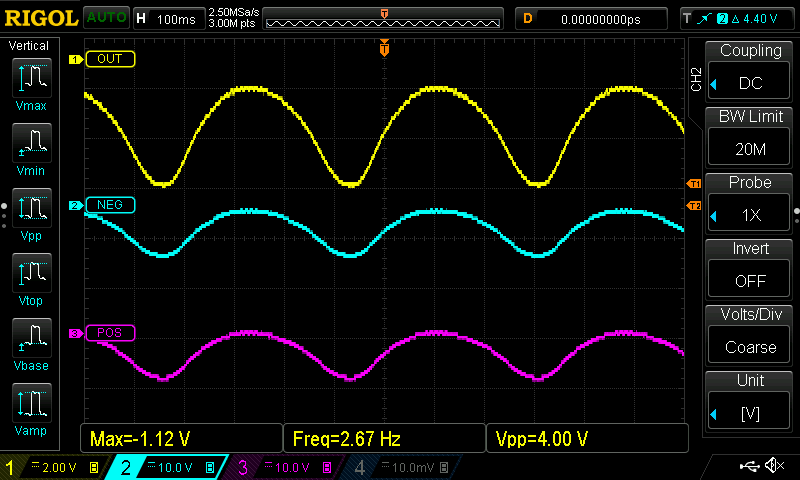This screenshot has width=800, height=480.
Task: Choose the Vtop measurement icon
Action: pyautogui.click(x=36, y=280)
